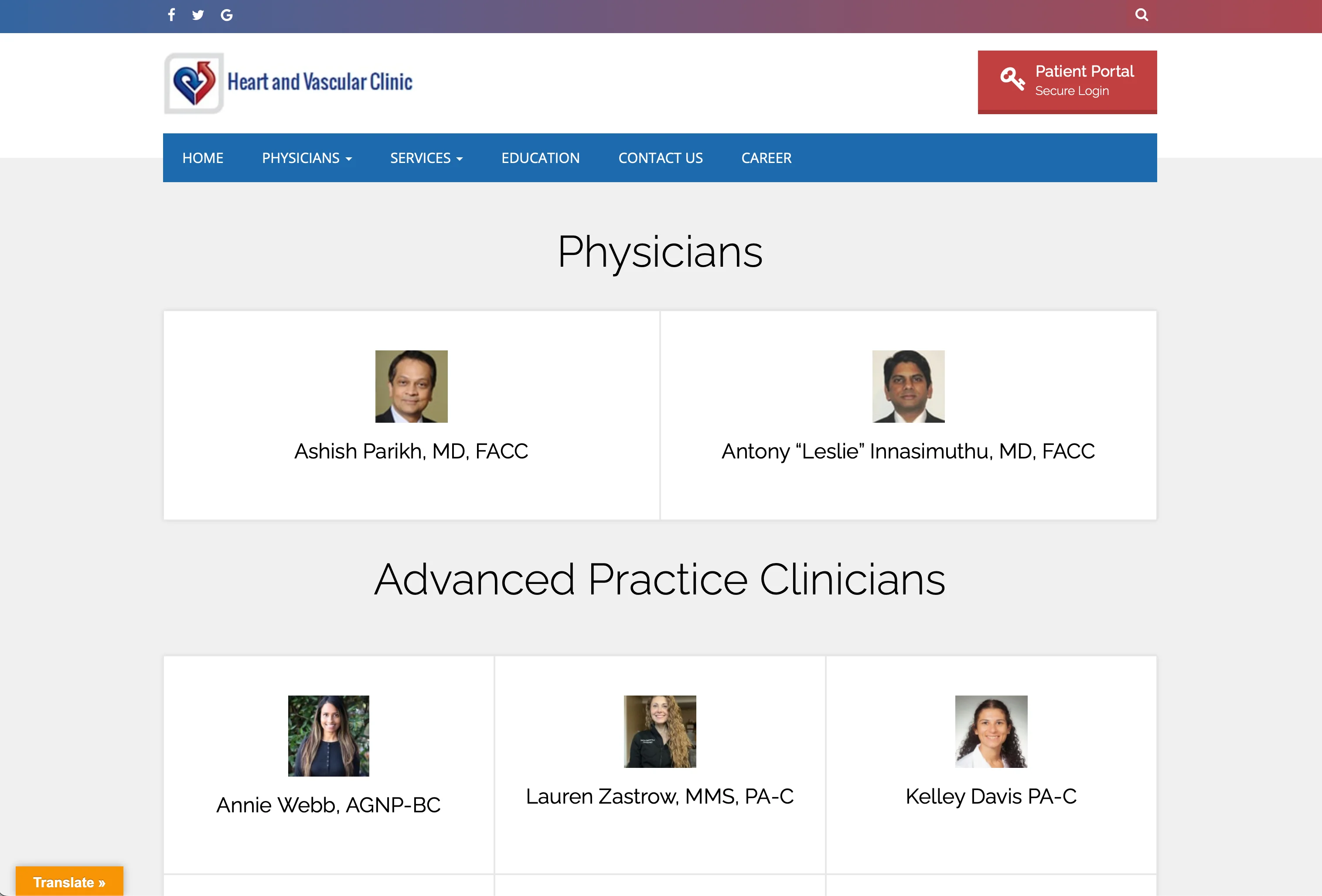Open the Twitter icon in the header
1322x896 pixels.
click(198, 15)
